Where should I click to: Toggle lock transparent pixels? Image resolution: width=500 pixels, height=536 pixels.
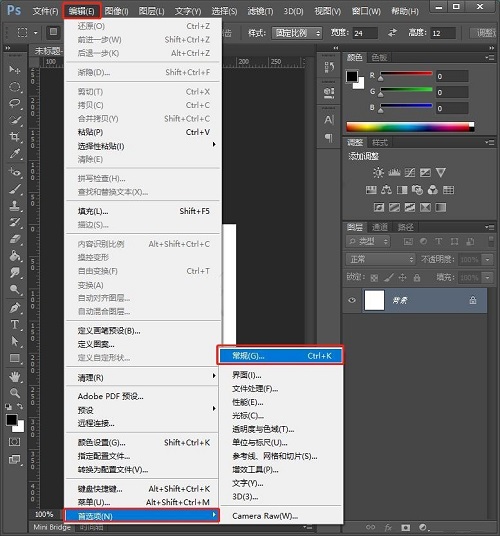[x=374, y=278]
